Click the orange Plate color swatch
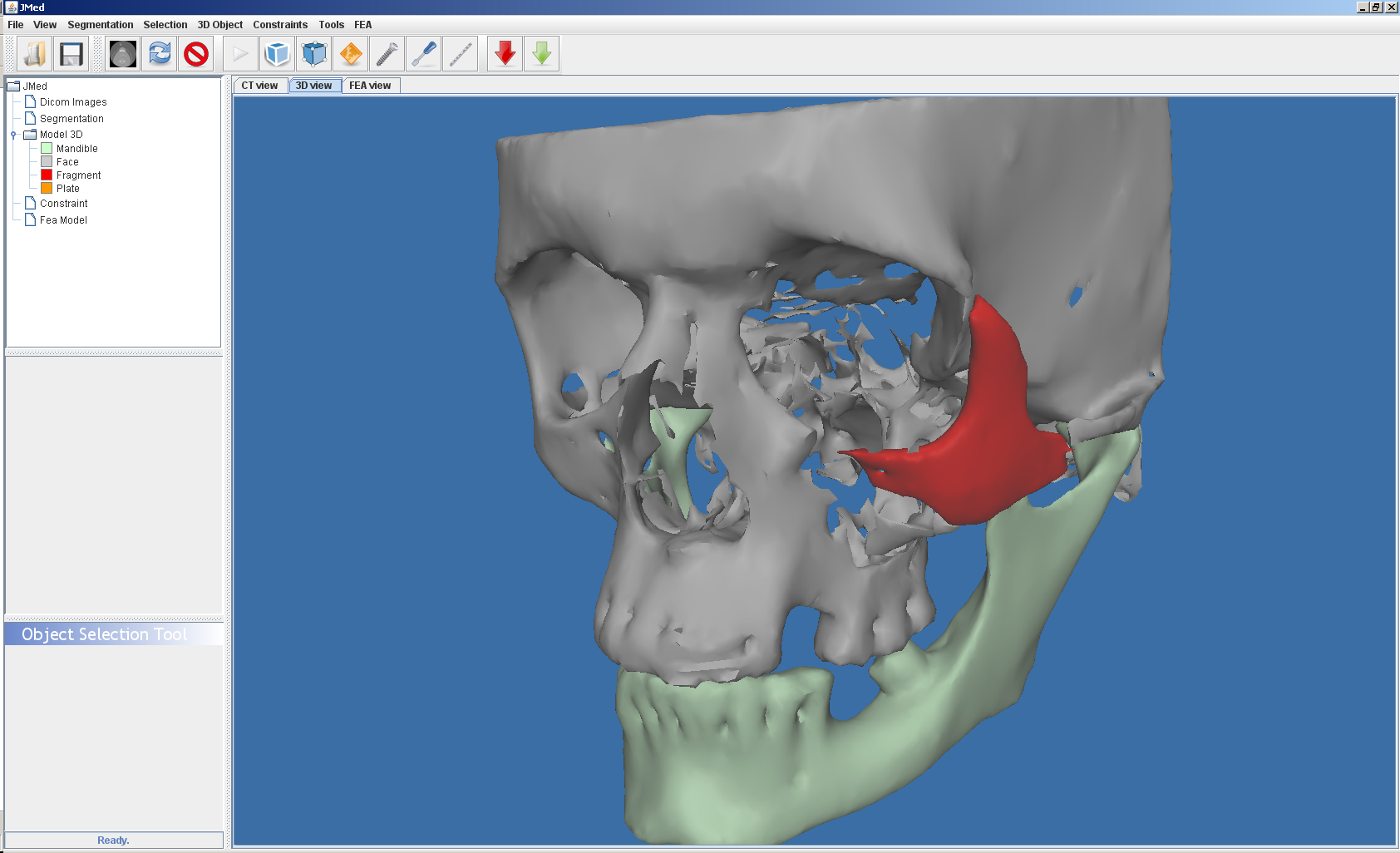The width and height of the screenshot is (1400, 853). [x=47, y=189]
